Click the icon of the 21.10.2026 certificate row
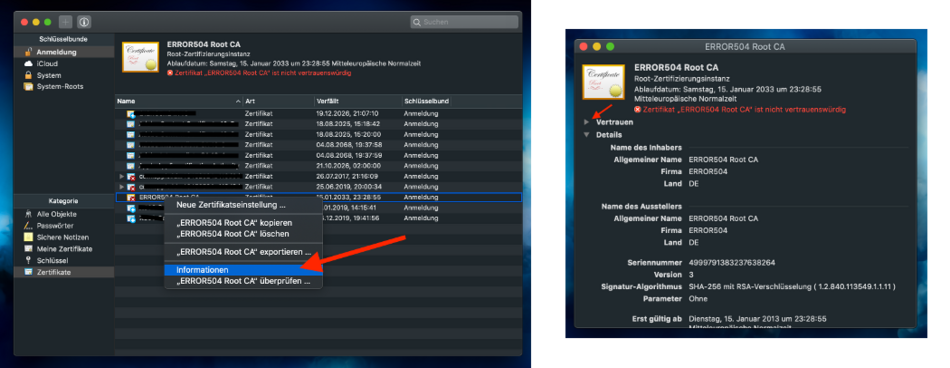 (x=130, y=166)
